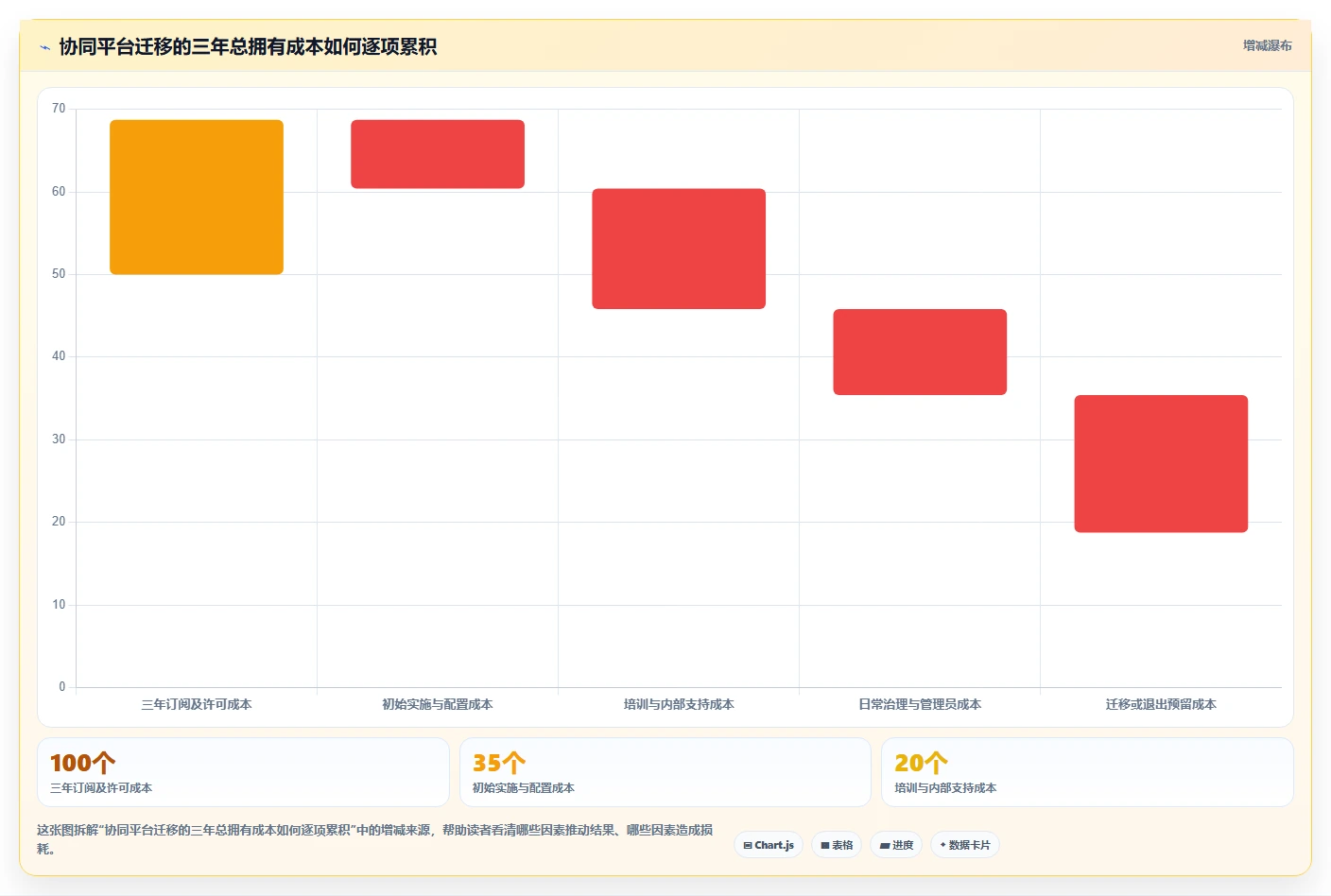The image size is (1331, 896).
Task: Click the orange 三年订阅及许可成本 bar
Action: click(197, 198)
